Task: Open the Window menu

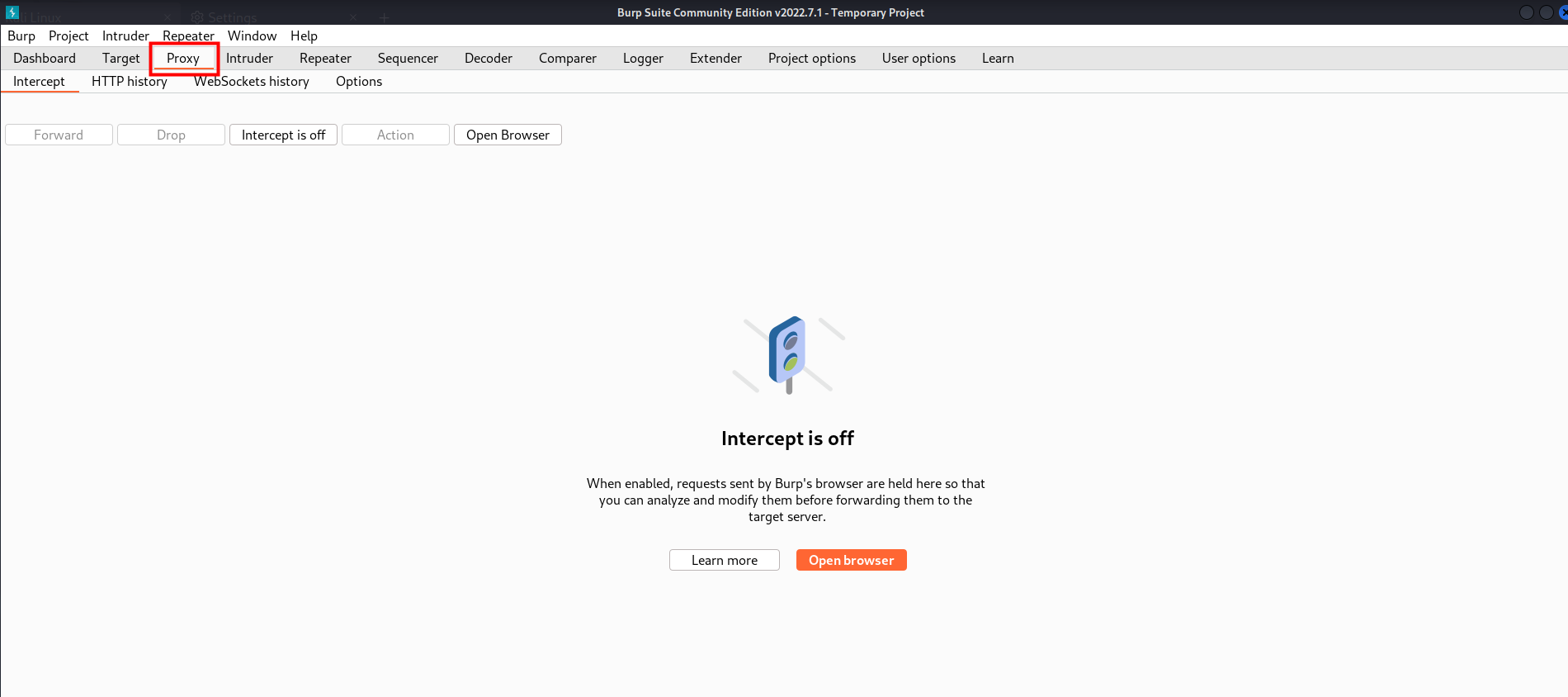Action: tap(252, 36)
